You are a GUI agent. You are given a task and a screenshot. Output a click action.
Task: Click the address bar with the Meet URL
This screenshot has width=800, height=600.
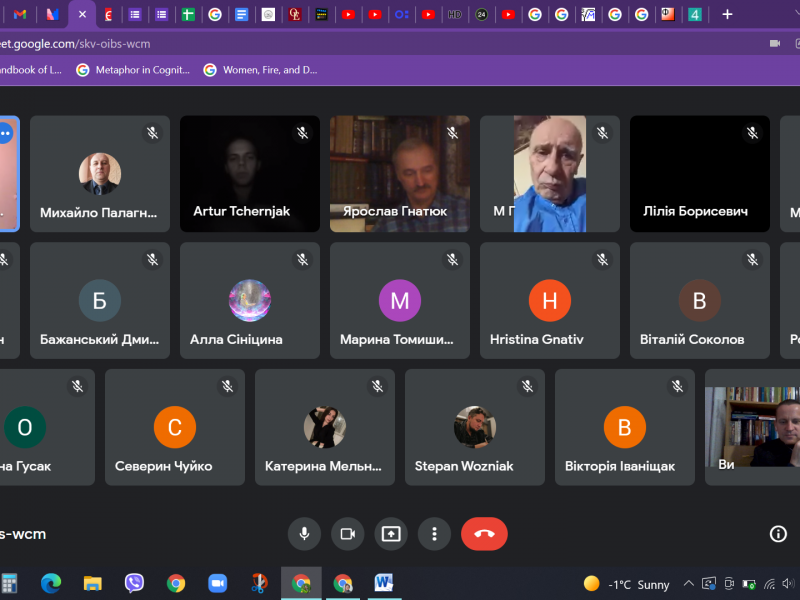pos(300,44)
